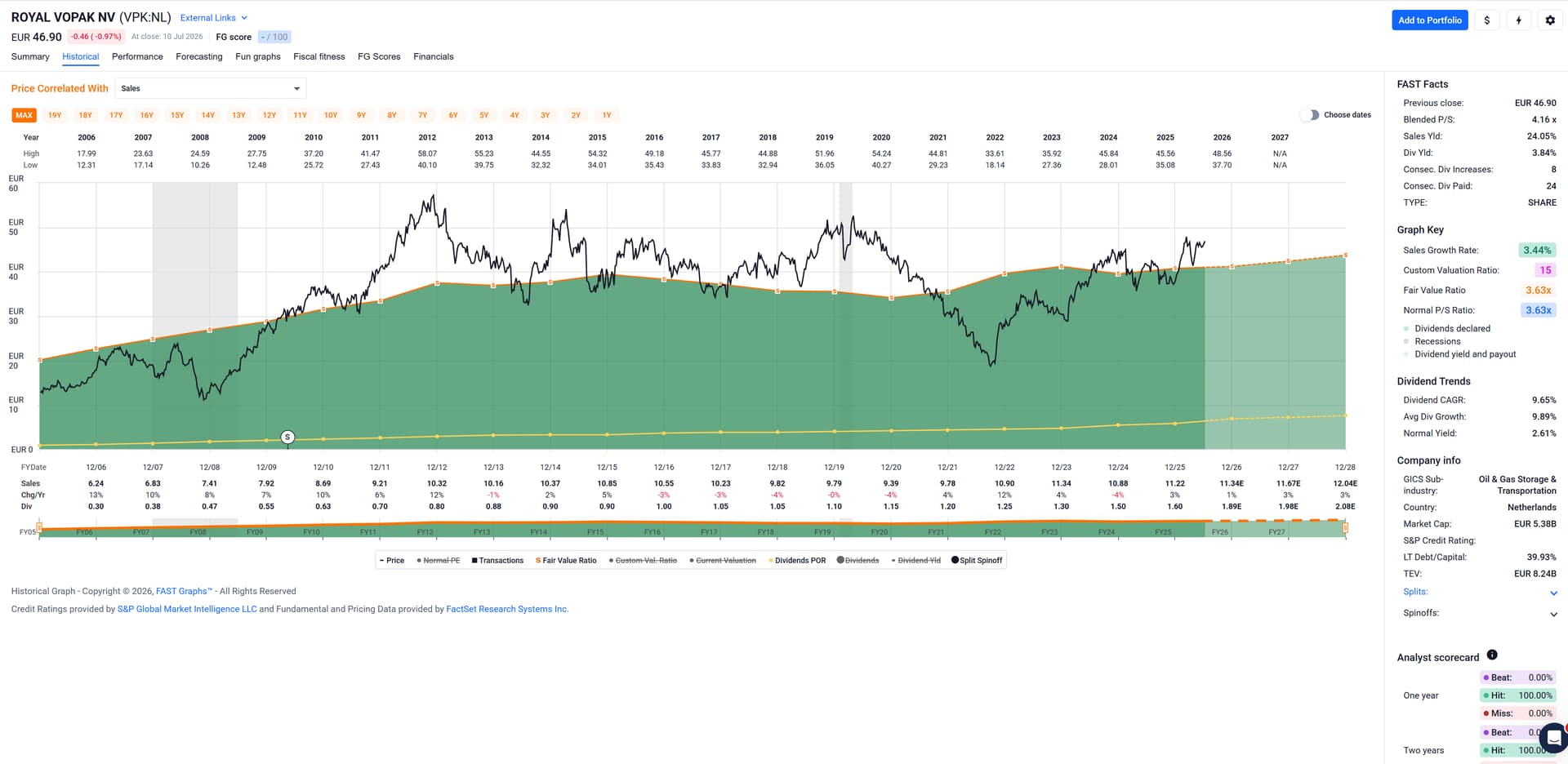Toggle the Choose dates switch
This screenshot has width=1568, height=764.
click(x=1310, y=115)
